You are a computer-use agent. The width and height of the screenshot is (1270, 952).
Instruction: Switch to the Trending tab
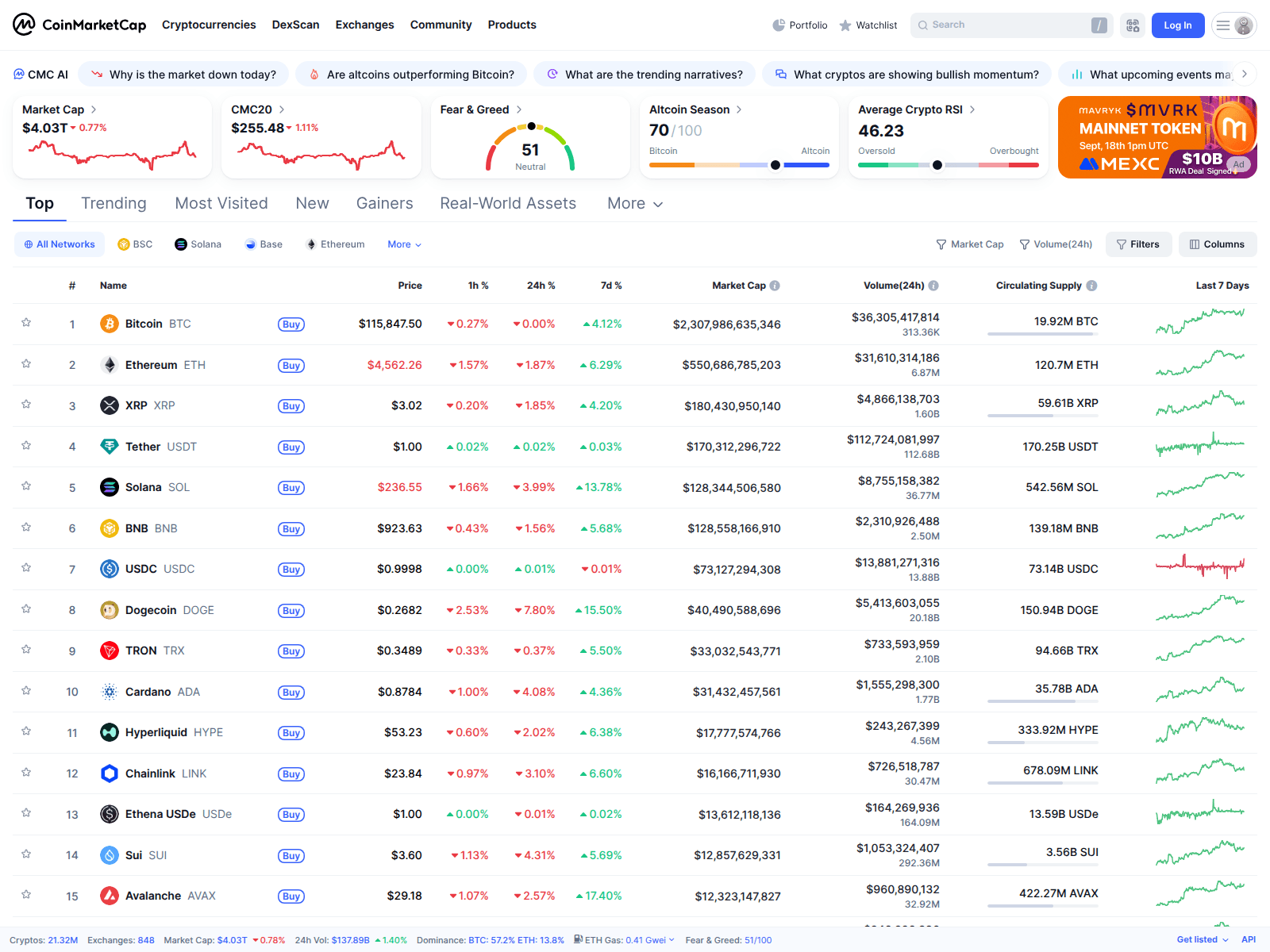coord(114,204)
